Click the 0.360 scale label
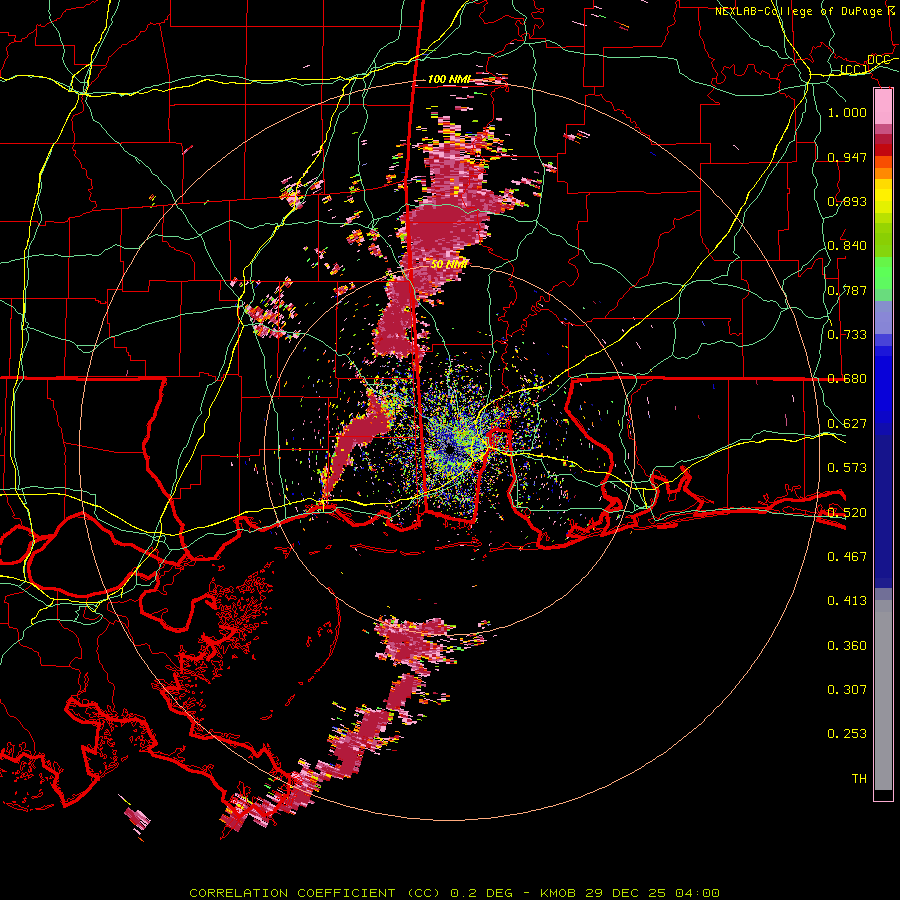Screen dimensions: 900x900 847,645
